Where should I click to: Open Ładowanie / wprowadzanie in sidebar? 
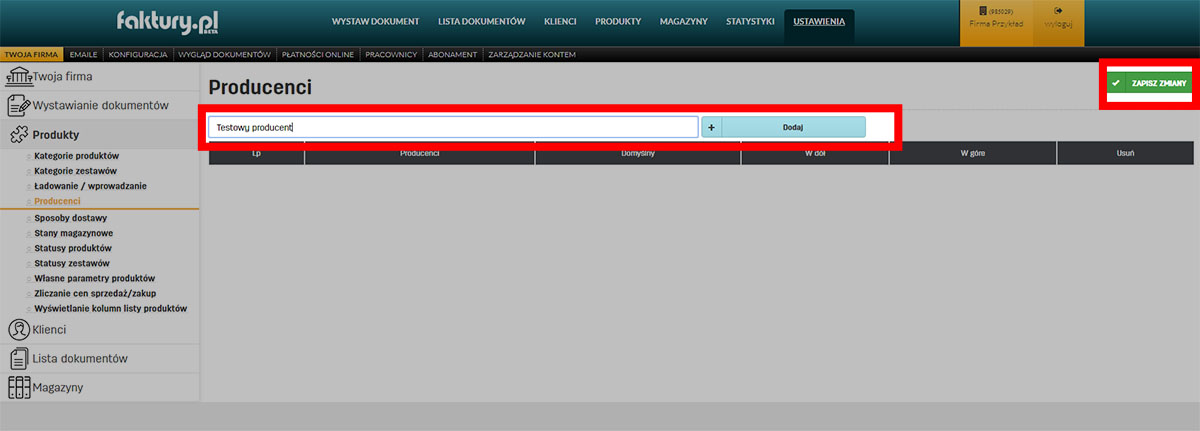[x=90, y=186]
